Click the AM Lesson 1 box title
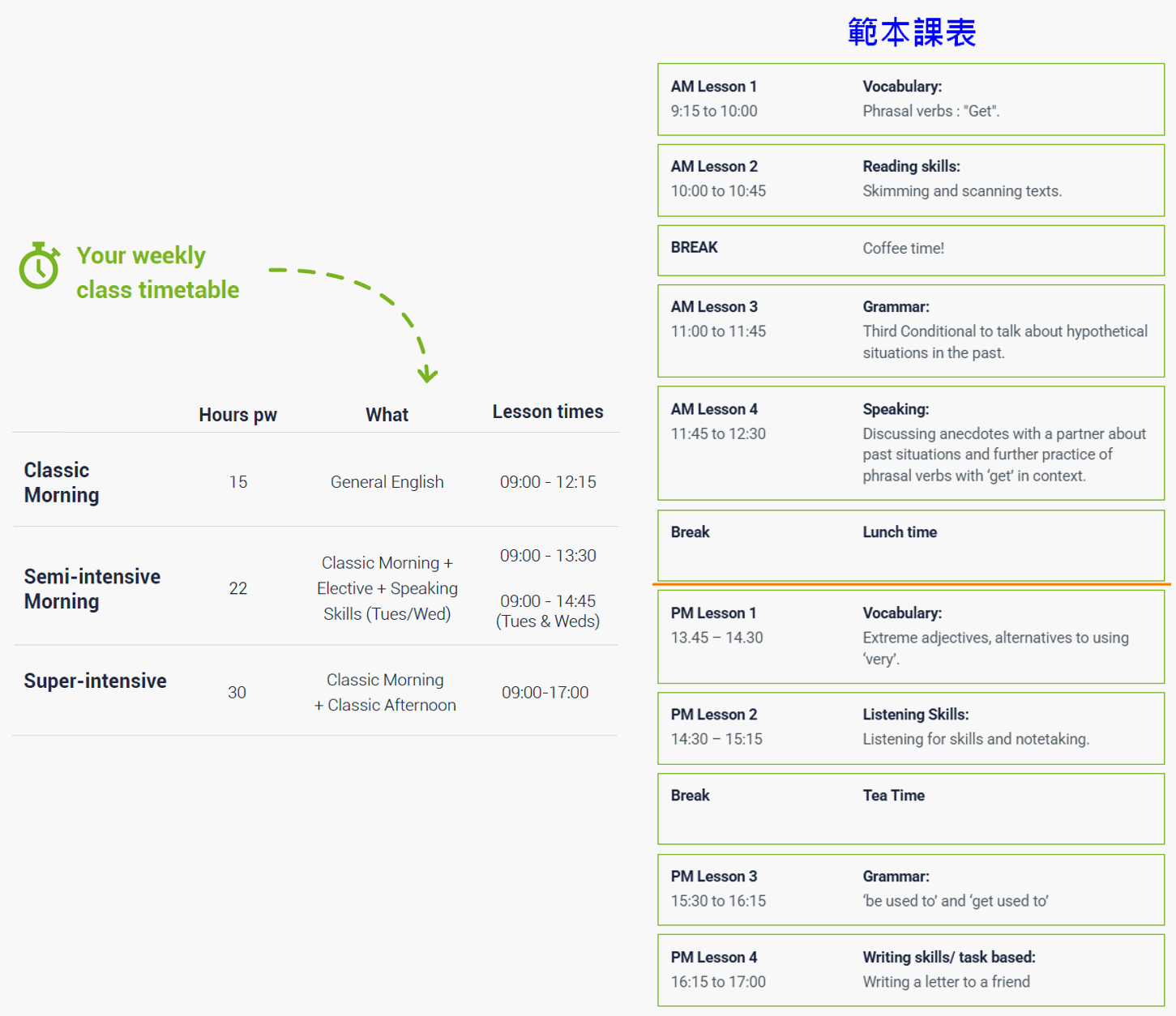This screenshot has width=1176, height=1016. pos(714,87)
